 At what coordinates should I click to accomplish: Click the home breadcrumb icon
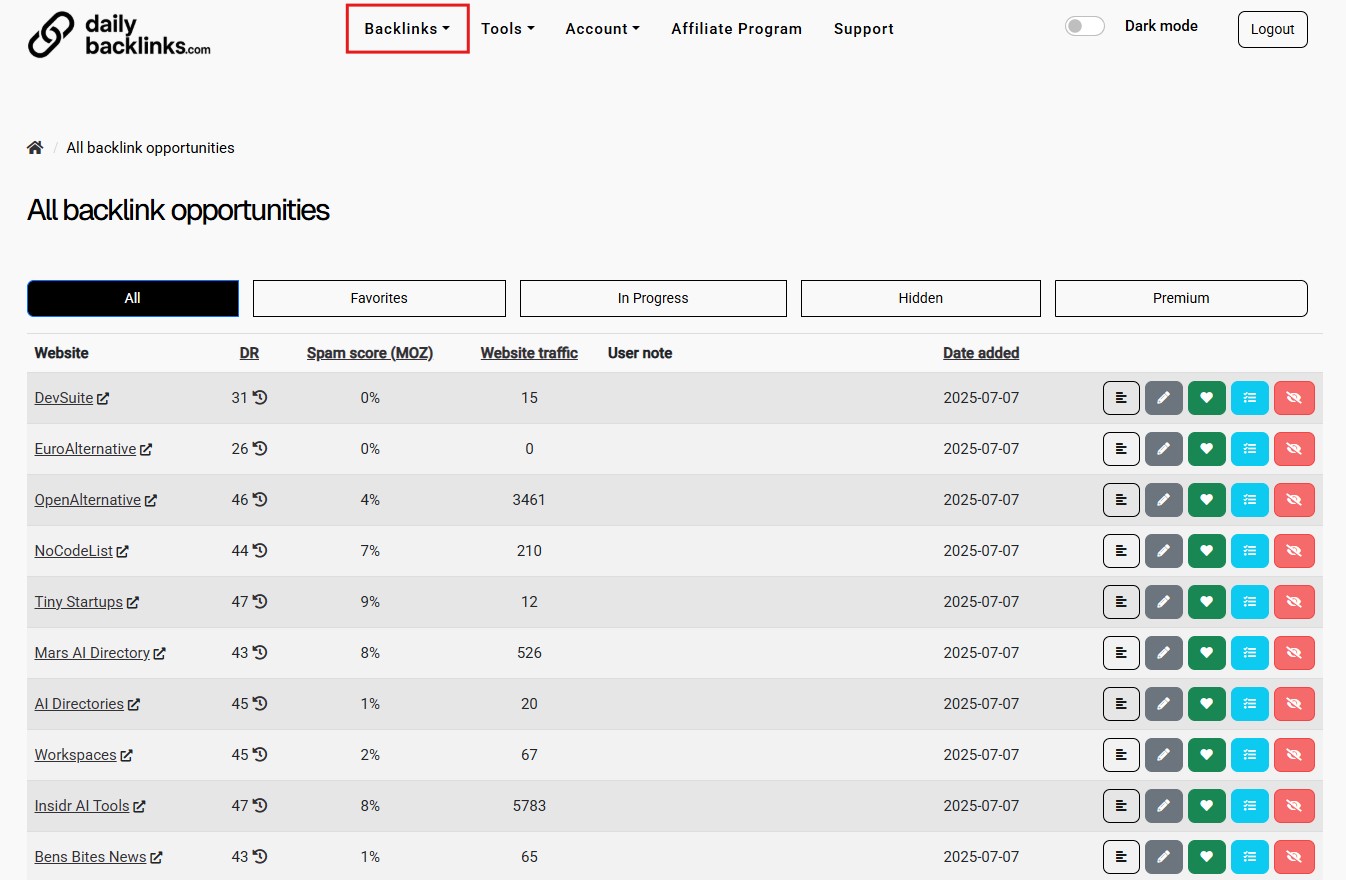click(35, 148)
